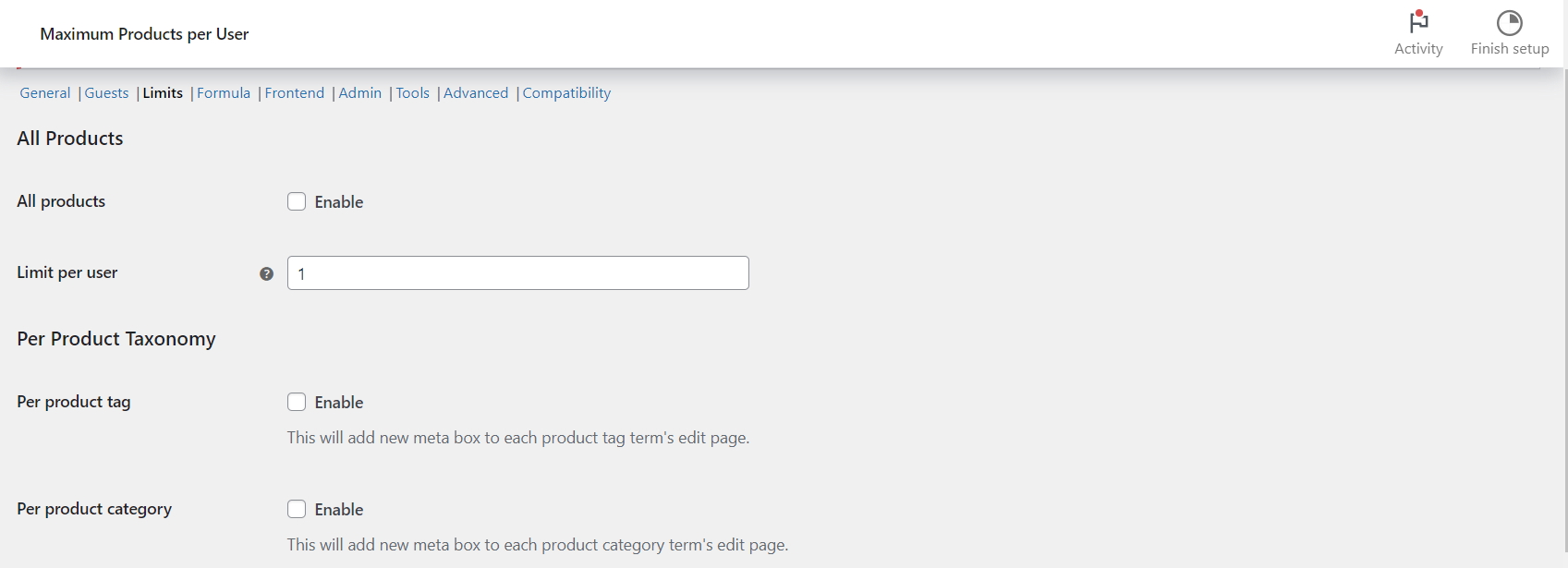This screenshot has width=1568, height=568.
Task: Click the Limit per user help icon
Action: point(266,273)
